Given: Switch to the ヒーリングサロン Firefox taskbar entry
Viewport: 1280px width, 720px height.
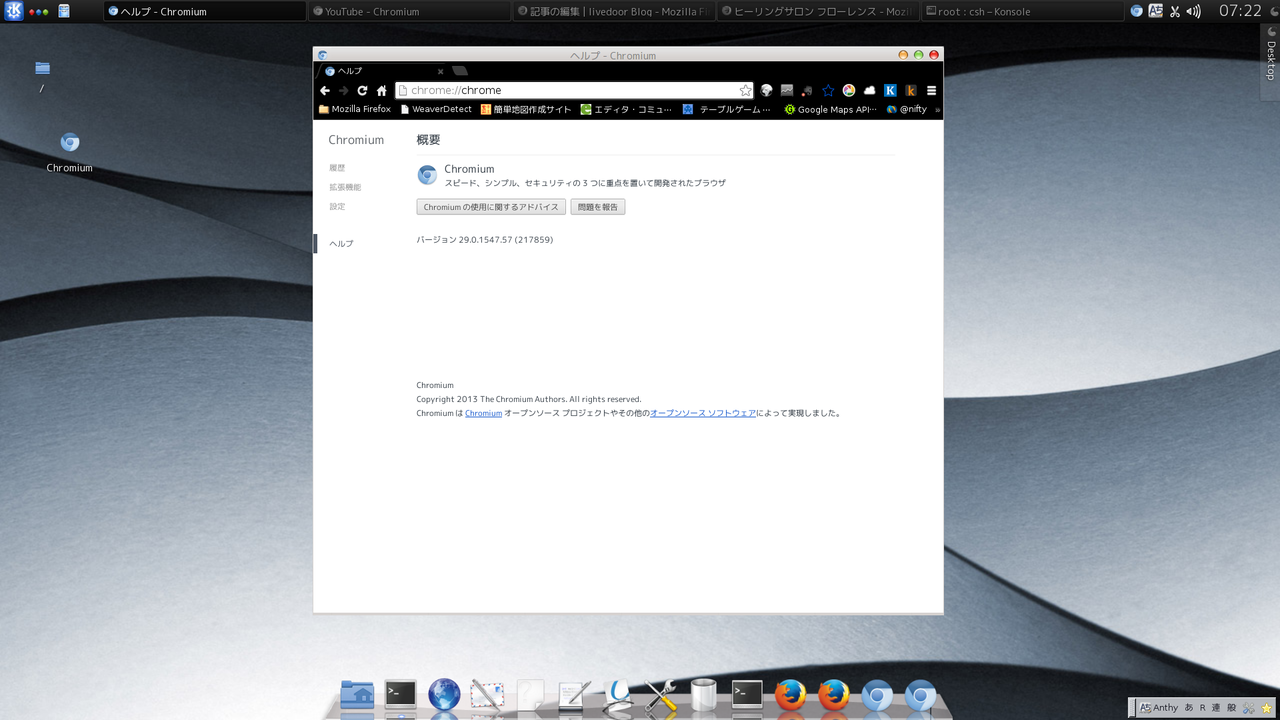Looking at the screenshot, I should coord(817,12).
